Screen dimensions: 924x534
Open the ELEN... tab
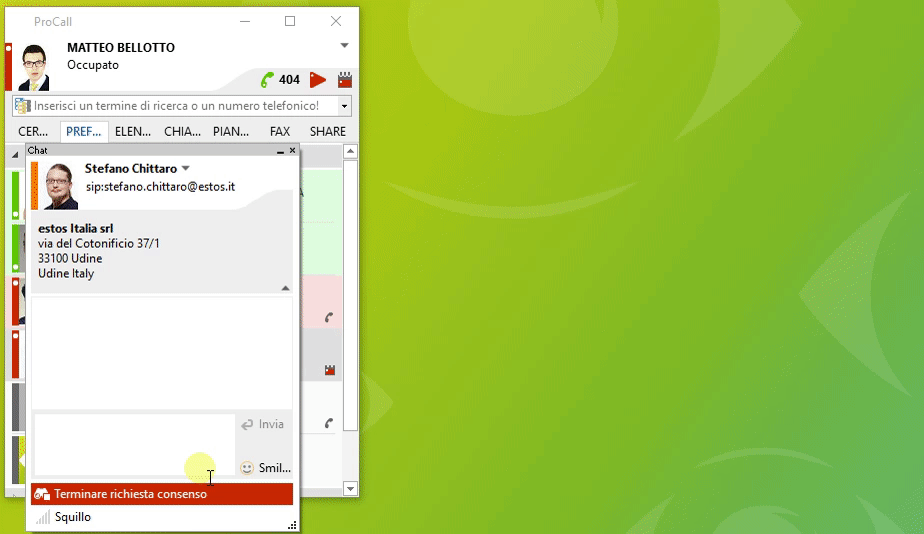133,131
